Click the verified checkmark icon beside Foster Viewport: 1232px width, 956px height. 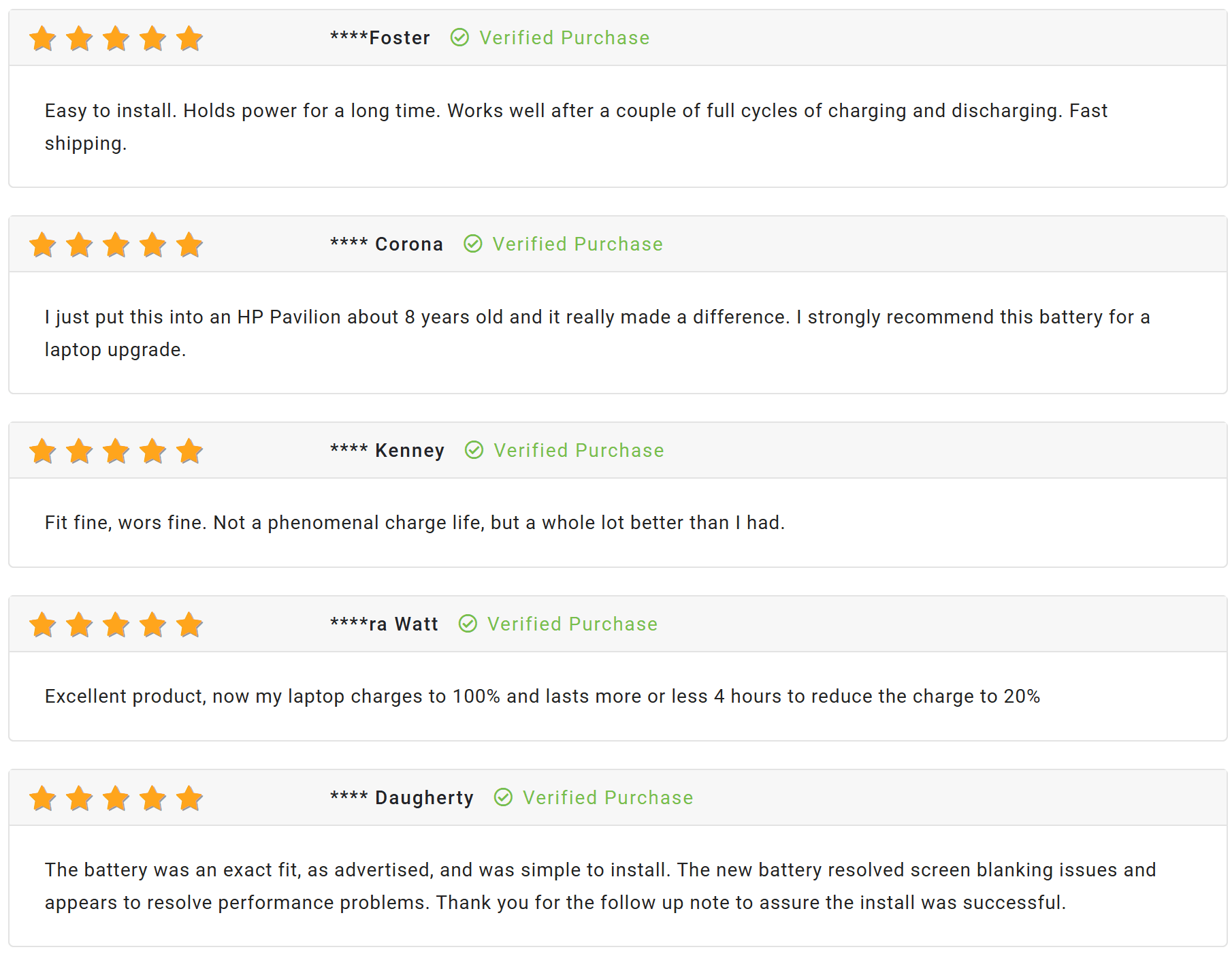(459, 37)
